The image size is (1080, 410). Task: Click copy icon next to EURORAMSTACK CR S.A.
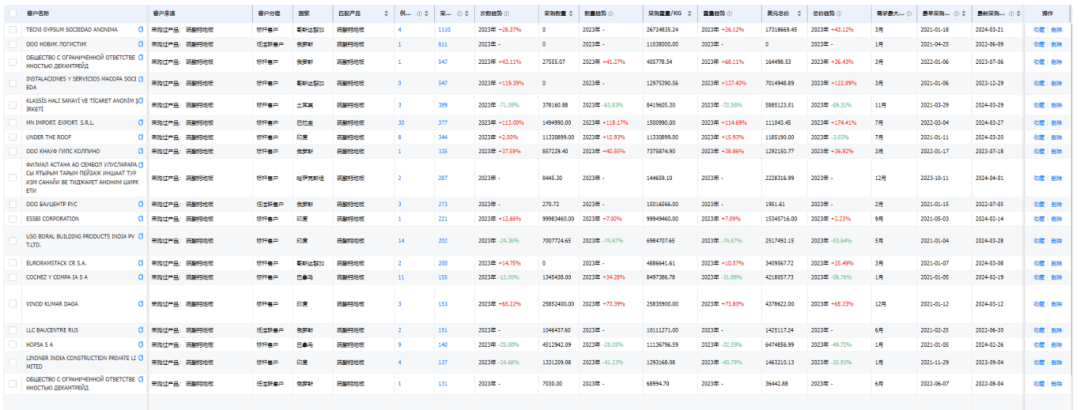(141, 263)
